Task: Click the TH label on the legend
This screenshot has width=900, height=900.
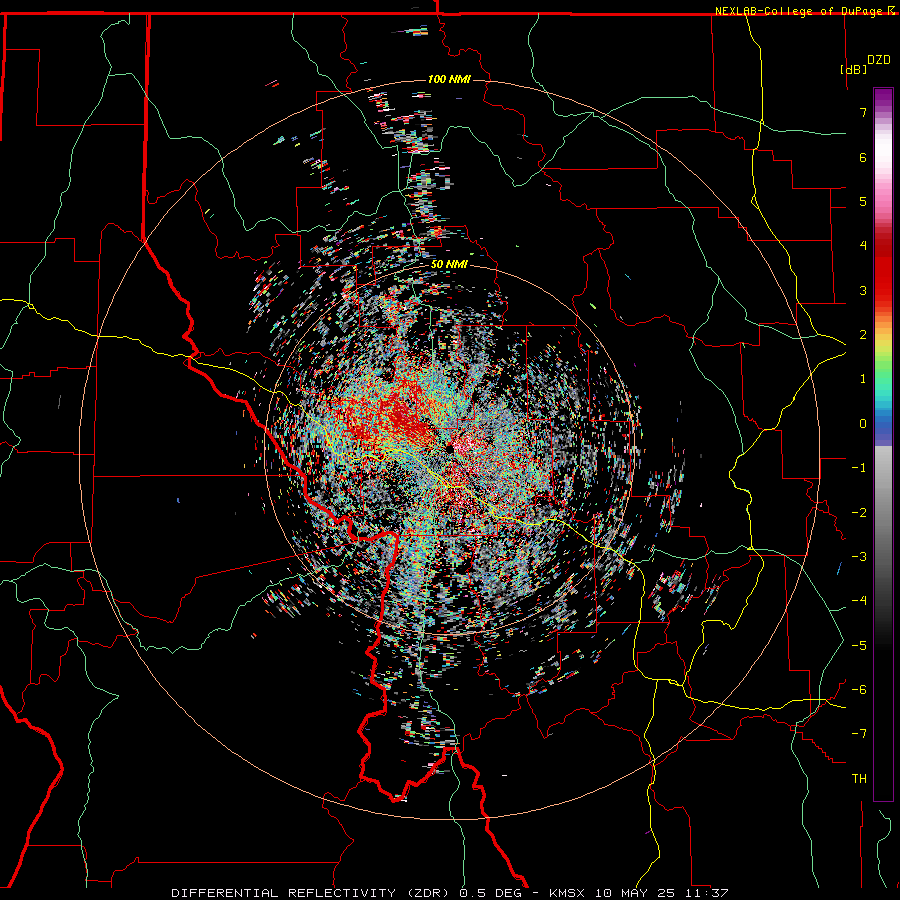Action: click(859, 779)
